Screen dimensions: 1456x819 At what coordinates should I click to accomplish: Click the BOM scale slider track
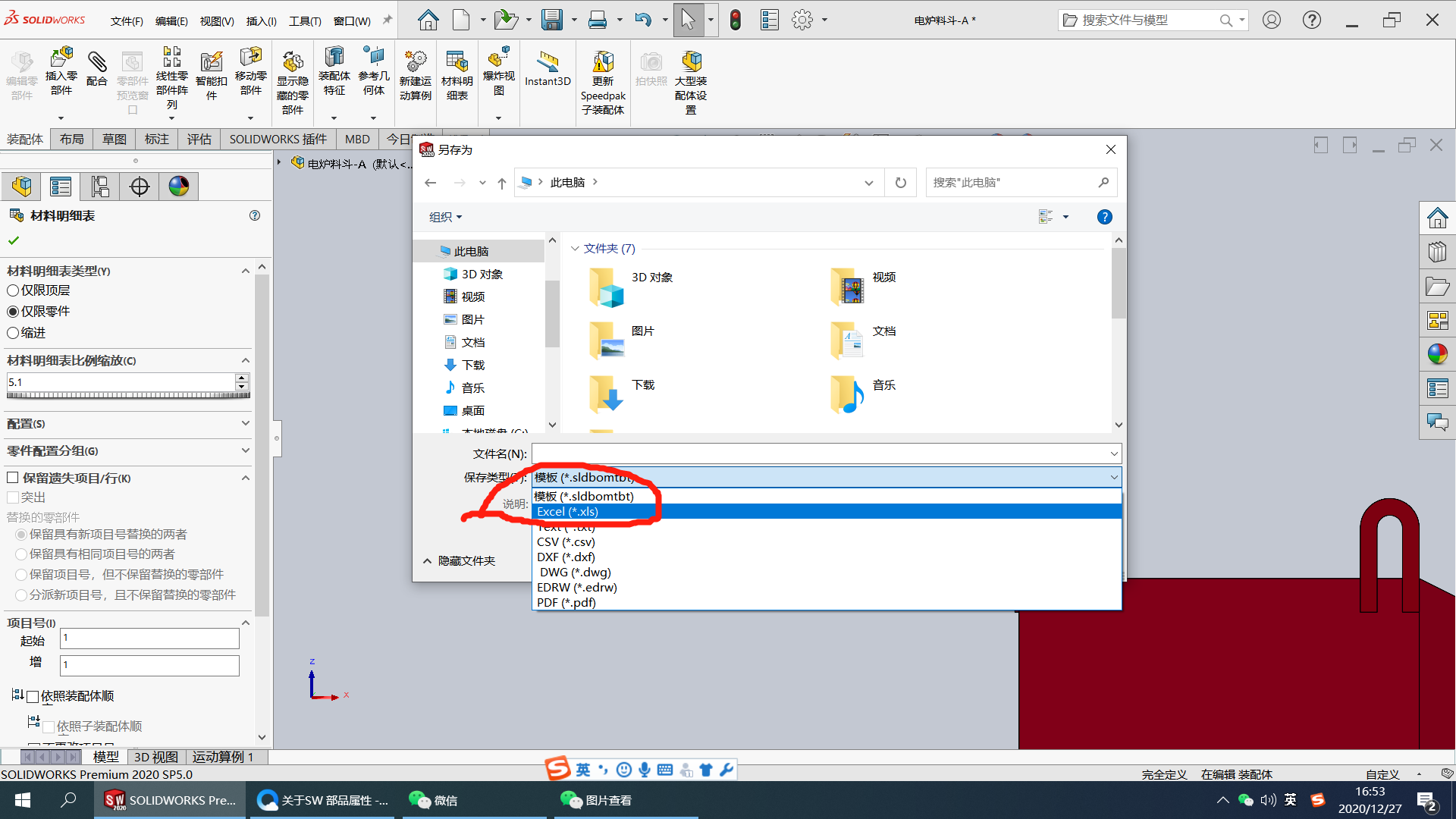pos(127,395)
